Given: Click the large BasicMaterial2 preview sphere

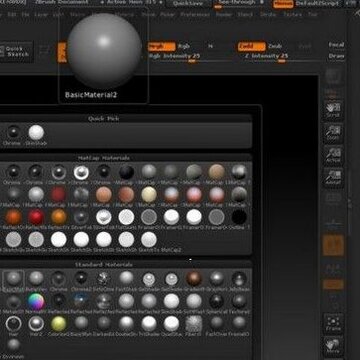Looking at the screenshot, I should pos(104,51).
